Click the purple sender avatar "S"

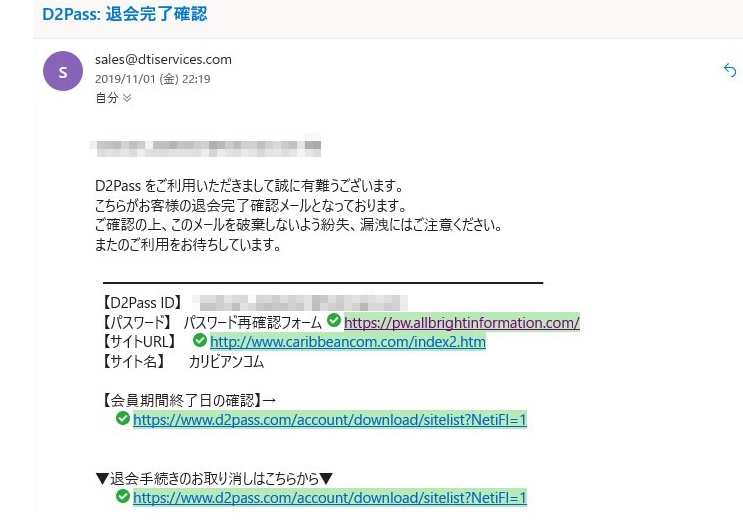[63, 71]
